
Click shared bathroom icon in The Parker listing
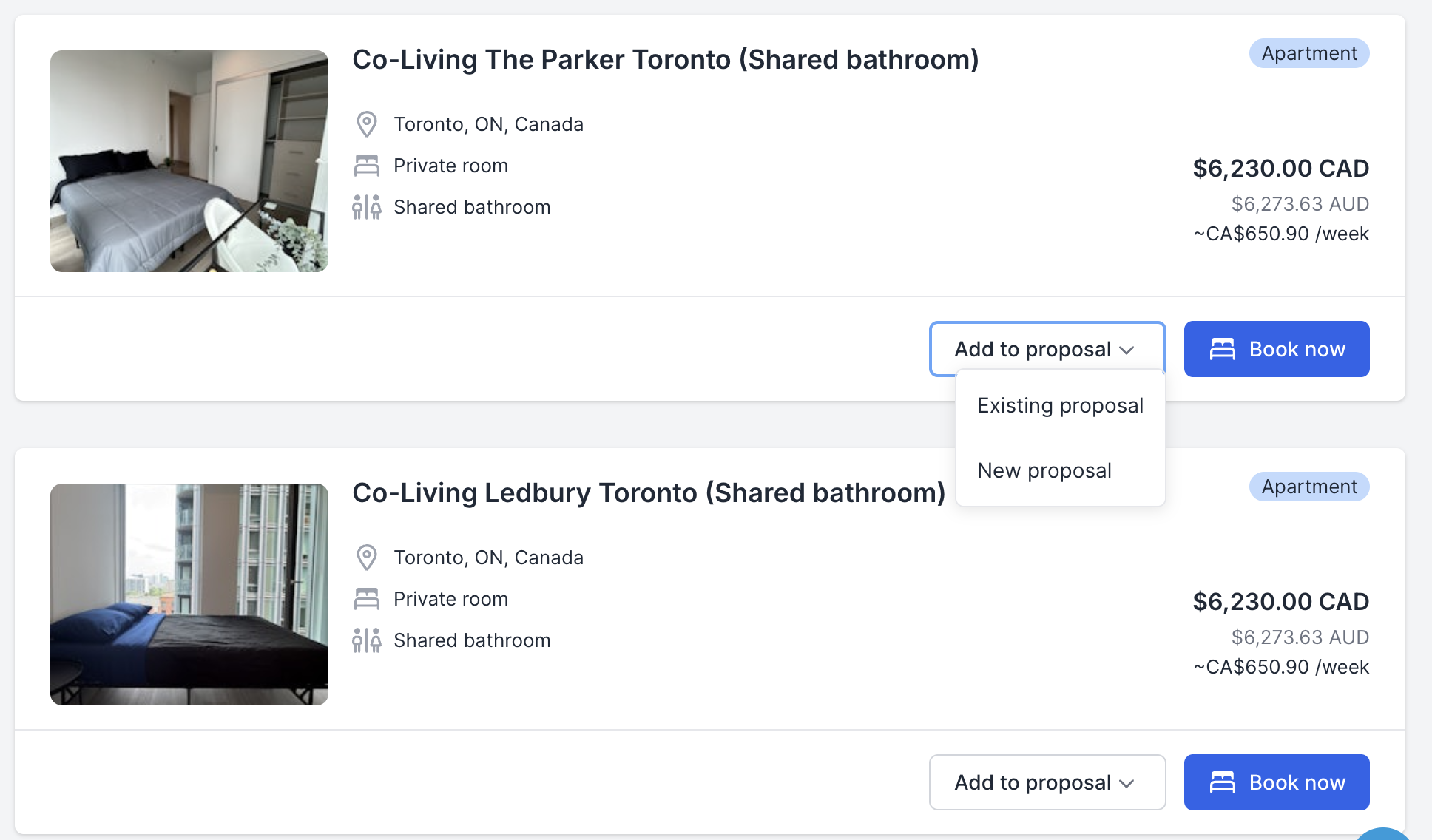(367, 207)
